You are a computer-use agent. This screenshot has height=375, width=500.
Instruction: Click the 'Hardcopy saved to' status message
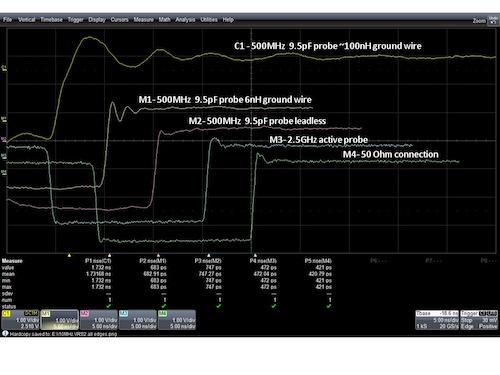coord(63,334)
